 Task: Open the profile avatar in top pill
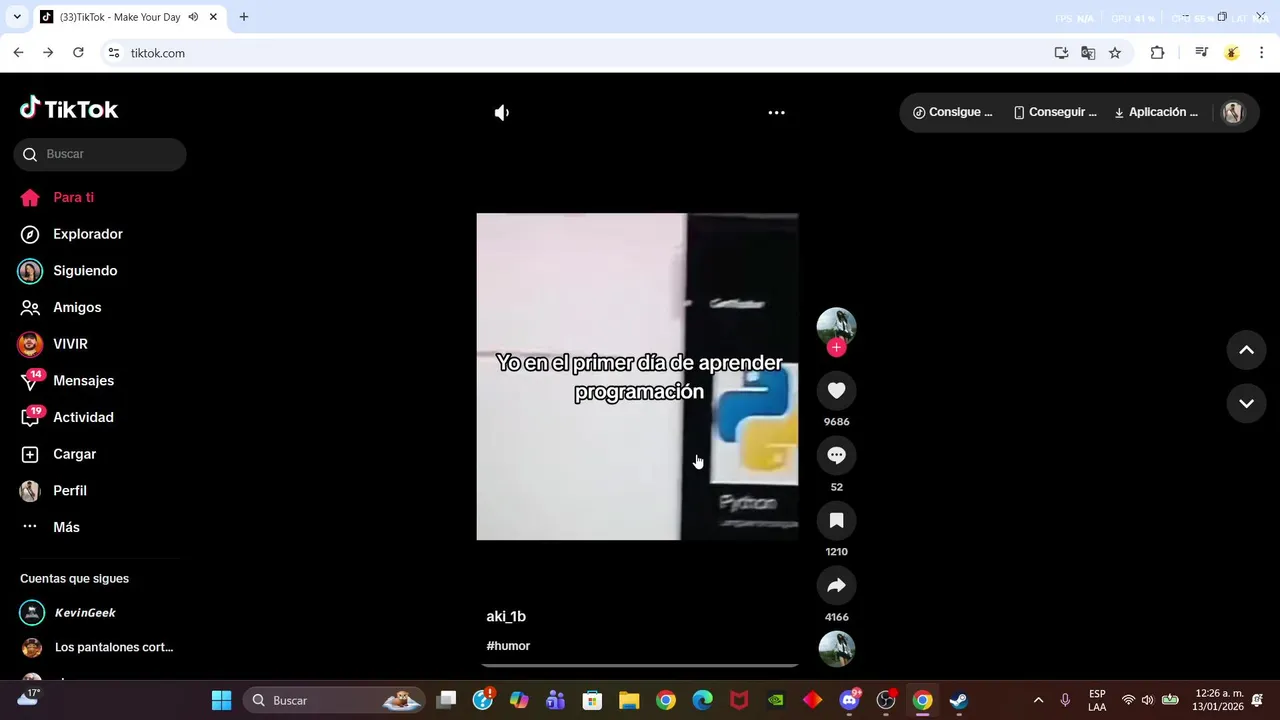1233,113
